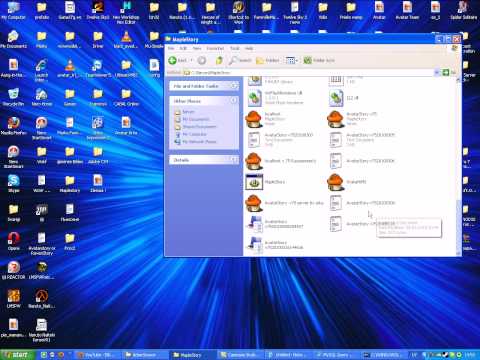Select My Computer desktop icon

click(x=14, y=11)
